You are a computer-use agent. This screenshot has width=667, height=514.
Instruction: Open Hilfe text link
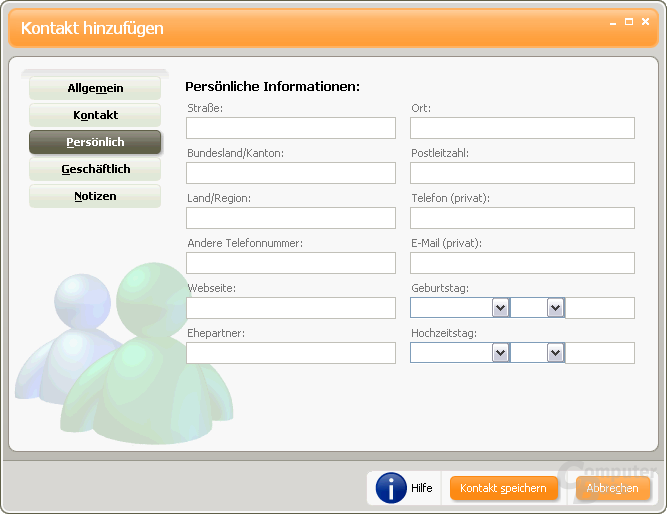(x=422, y=488)
